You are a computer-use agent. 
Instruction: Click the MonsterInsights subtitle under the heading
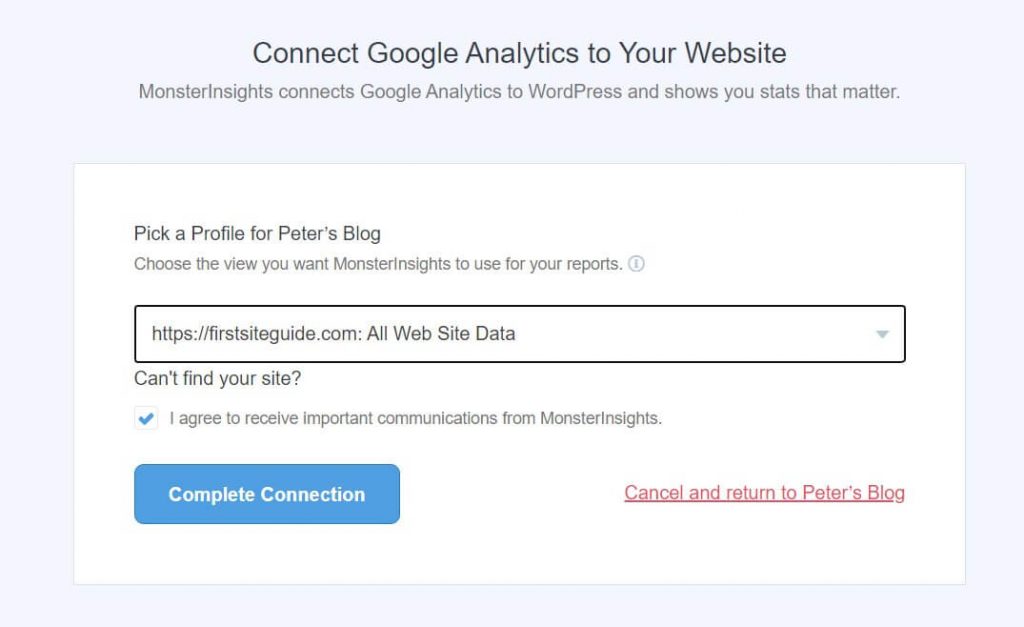point(519,92)
